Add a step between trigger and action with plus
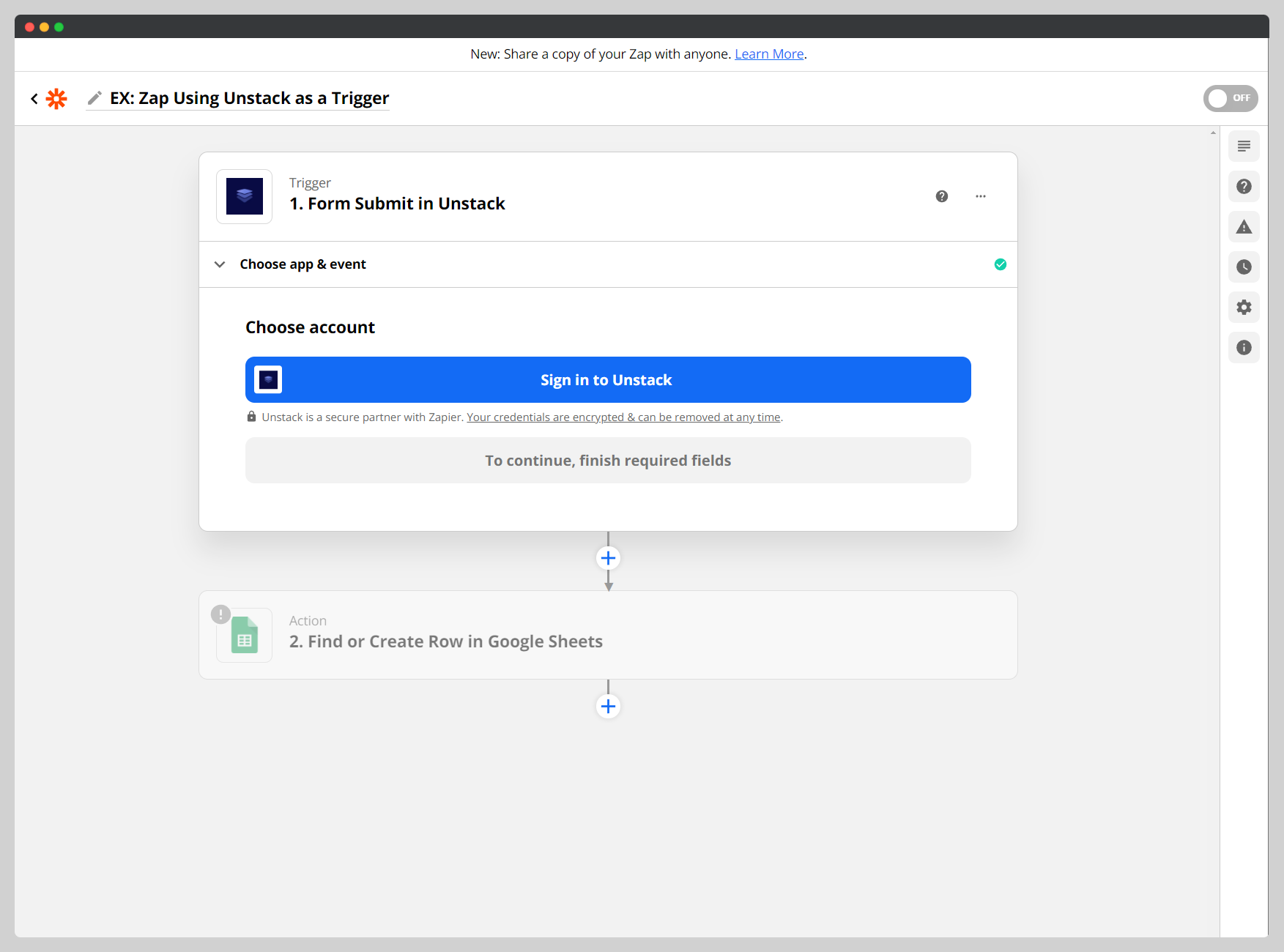The width and height of the screenshot is (1284, 952). 608,557
